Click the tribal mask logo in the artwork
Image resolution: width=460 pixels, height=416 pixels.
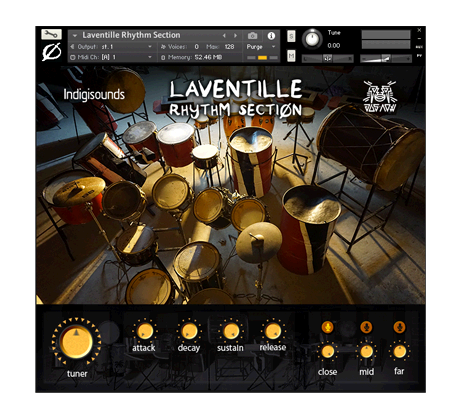(x=380, y=96)
